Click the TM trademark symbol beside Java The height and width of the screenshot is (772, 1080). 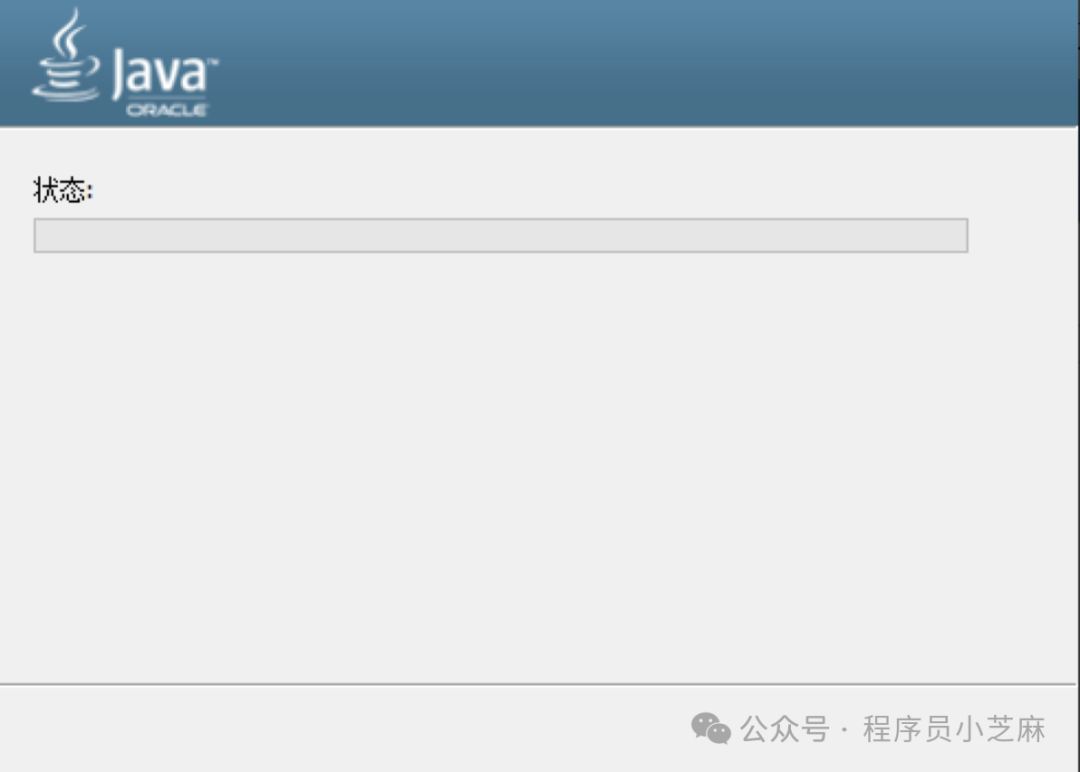pyautogui.click(x=213, y=62)
